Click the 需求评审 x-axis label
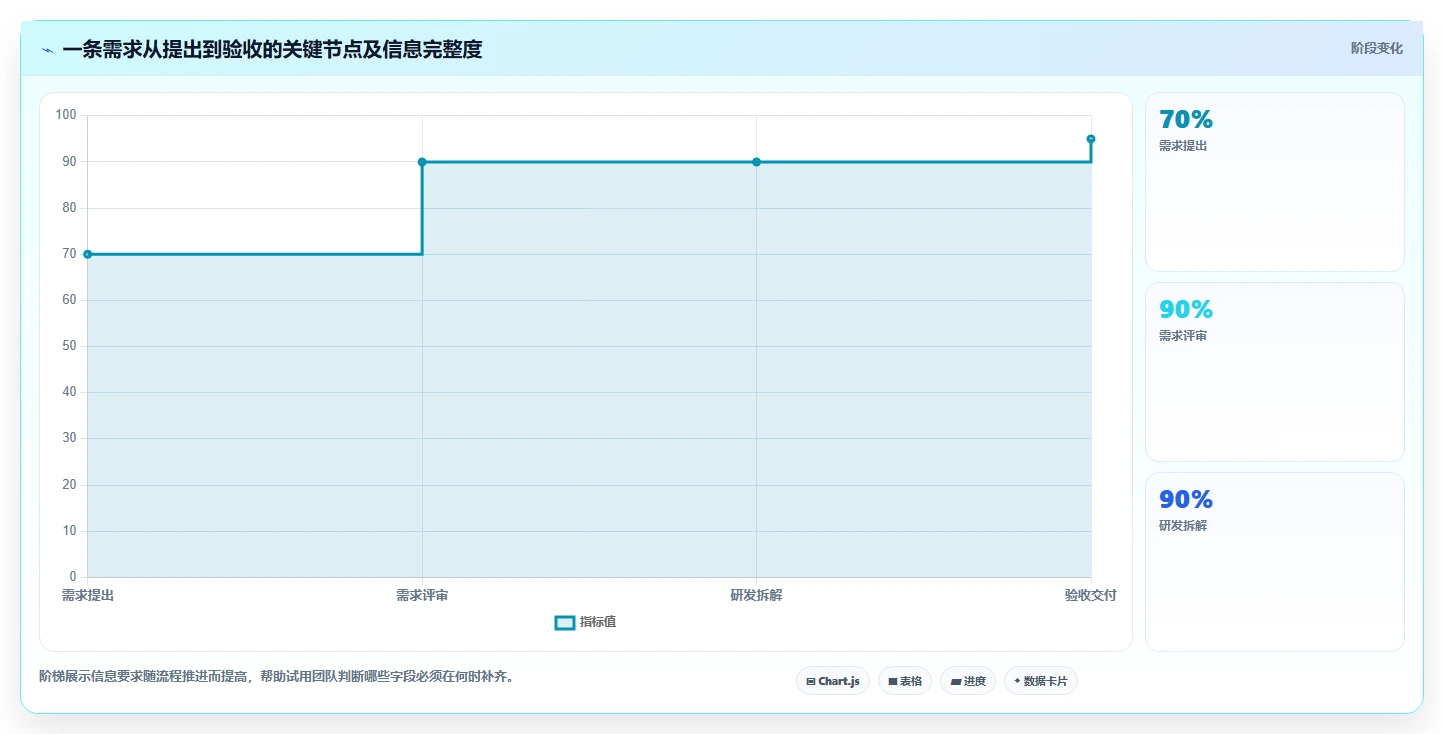 pos(422,595)
